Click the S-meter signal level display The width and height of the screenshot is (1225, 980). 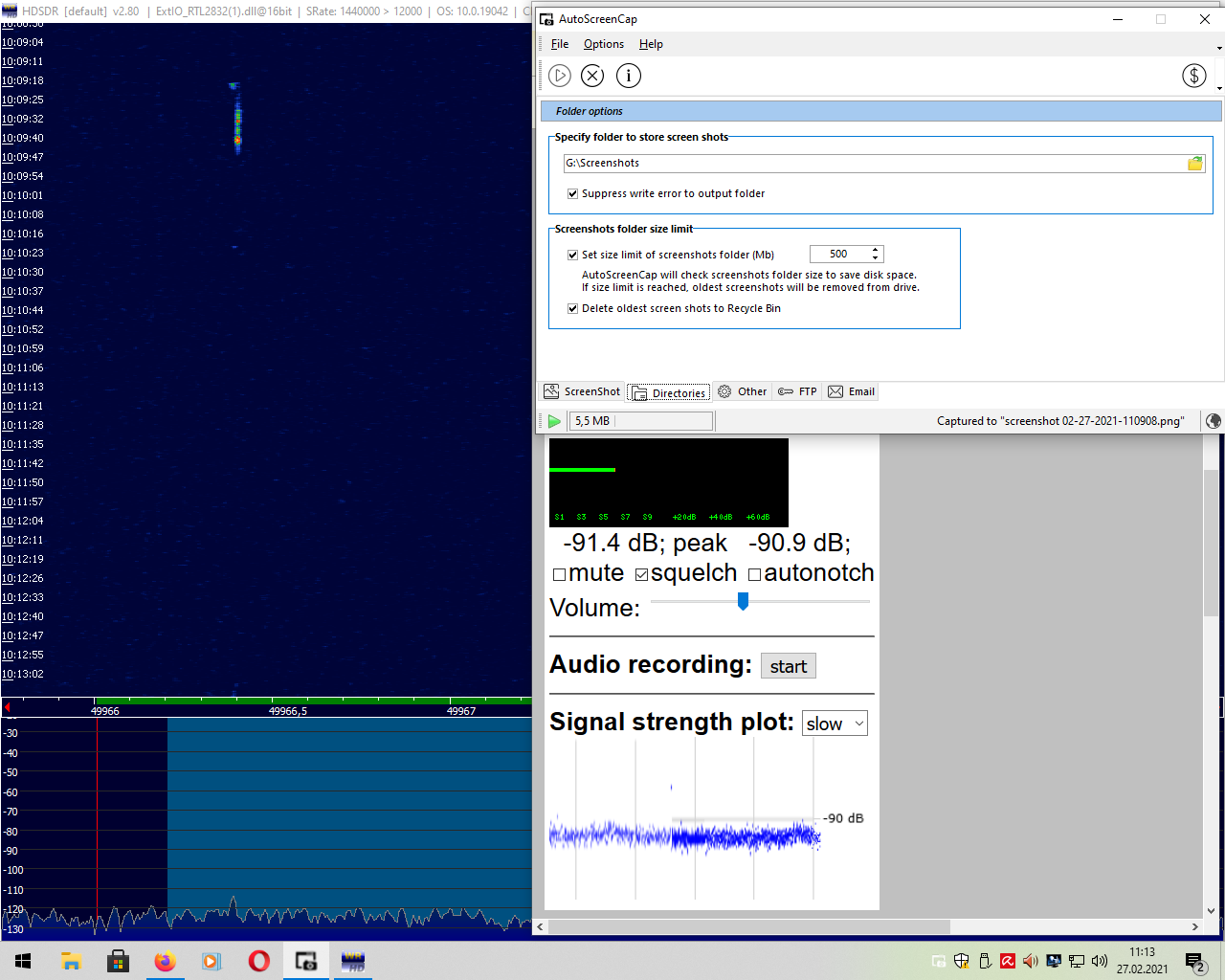669,482
